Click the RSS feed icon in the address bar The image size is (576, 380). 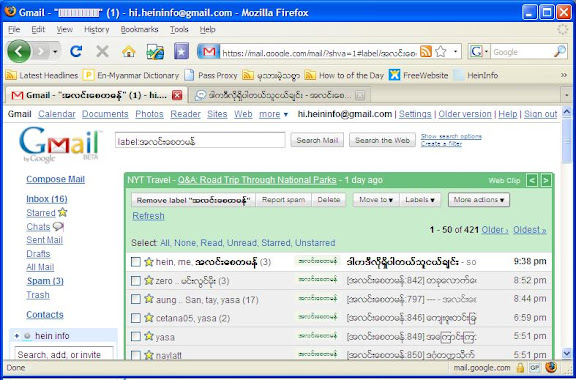click(x=425, y=52)
